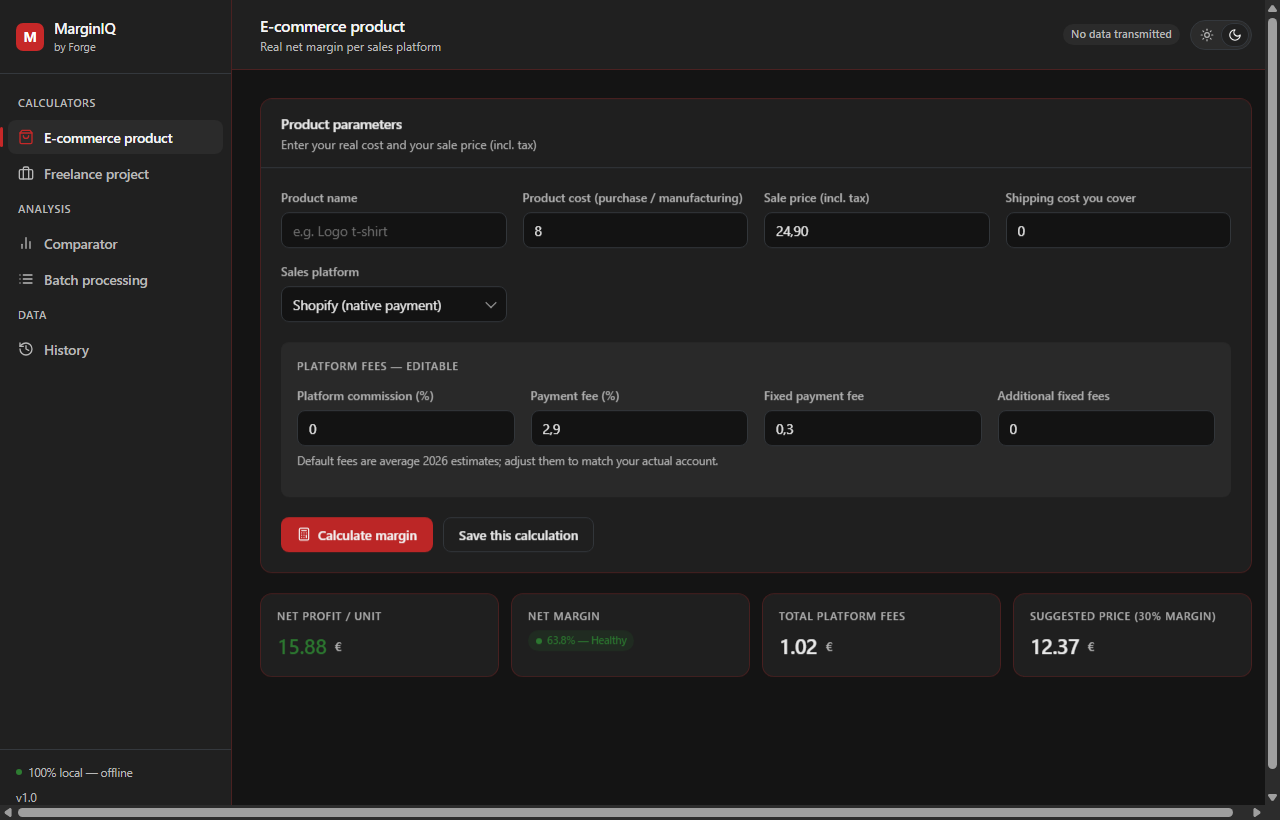1280x820 pixels.
Task: Switch to dark theme moon icon
Action: click(1235, 35)
